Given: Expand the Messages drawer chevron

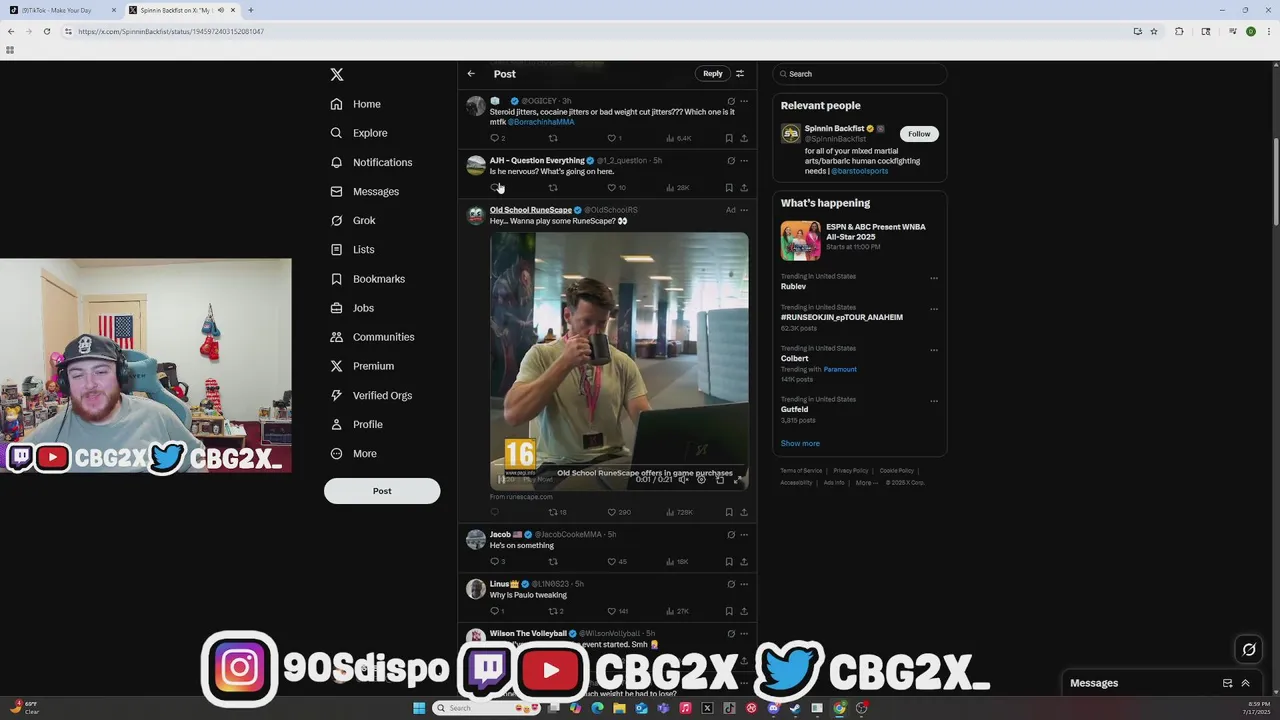Looking at the screenshot, I should coord(1246,683).
